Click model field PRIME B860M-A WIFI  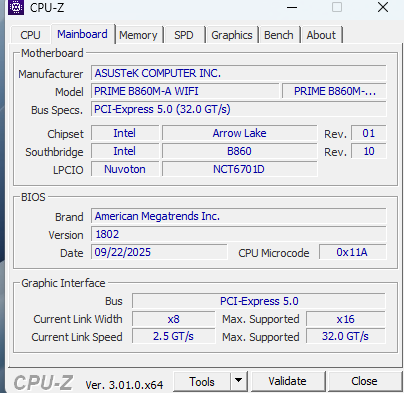(x=185, y=91)
